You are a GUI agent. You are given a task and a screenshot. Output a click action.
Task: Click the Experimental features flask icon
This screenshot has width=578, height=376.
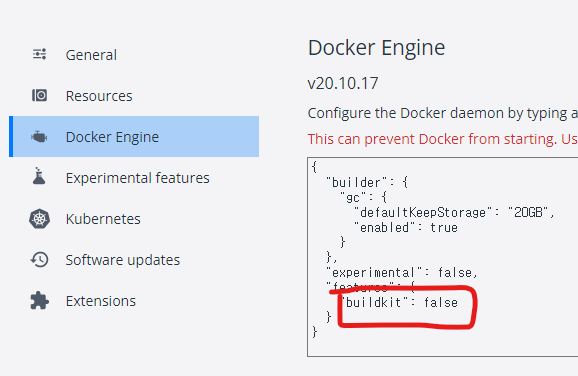point(39,176)
